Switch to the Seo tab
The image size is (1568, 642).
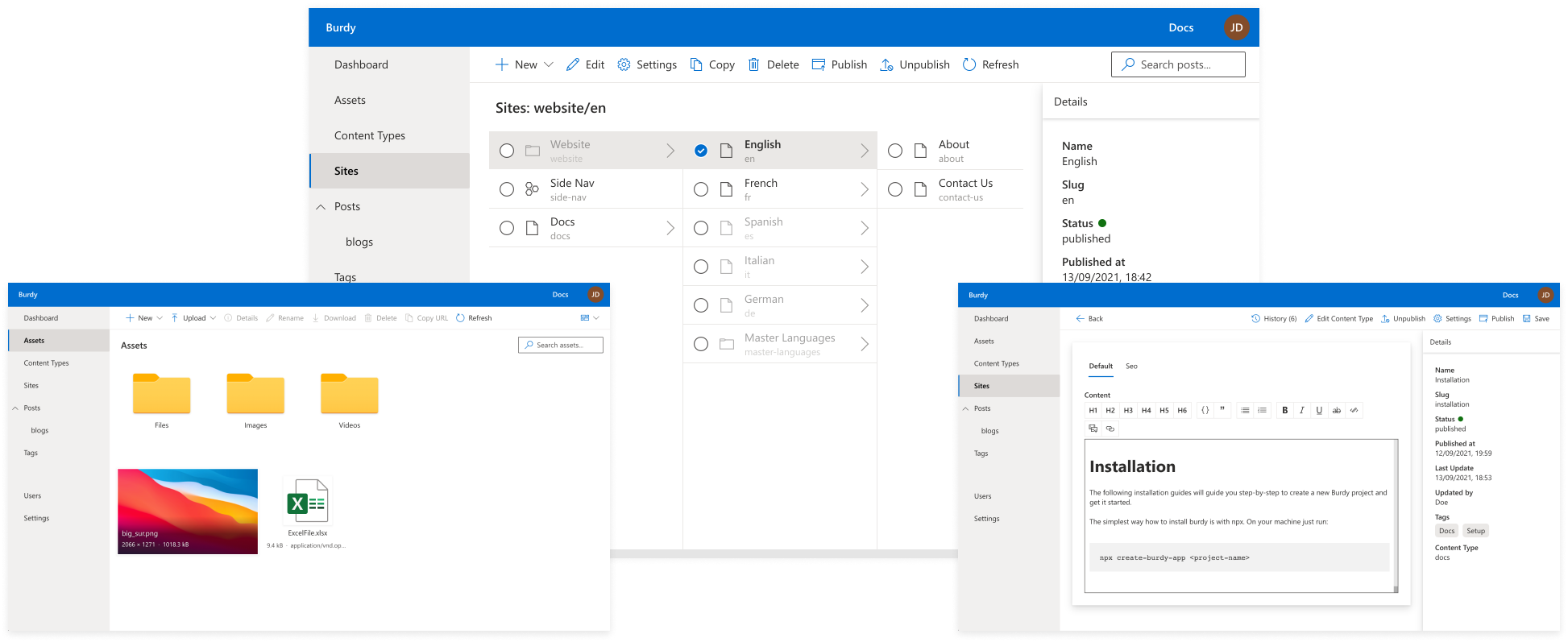pos(1131,367)
